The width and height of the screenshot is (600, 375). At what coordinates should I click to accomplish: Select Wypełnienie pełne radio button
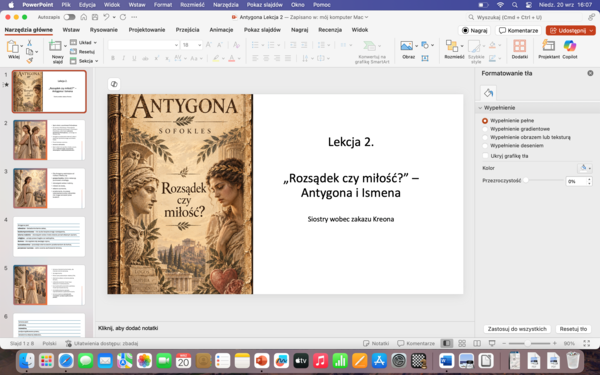click(x=485, y=121)
